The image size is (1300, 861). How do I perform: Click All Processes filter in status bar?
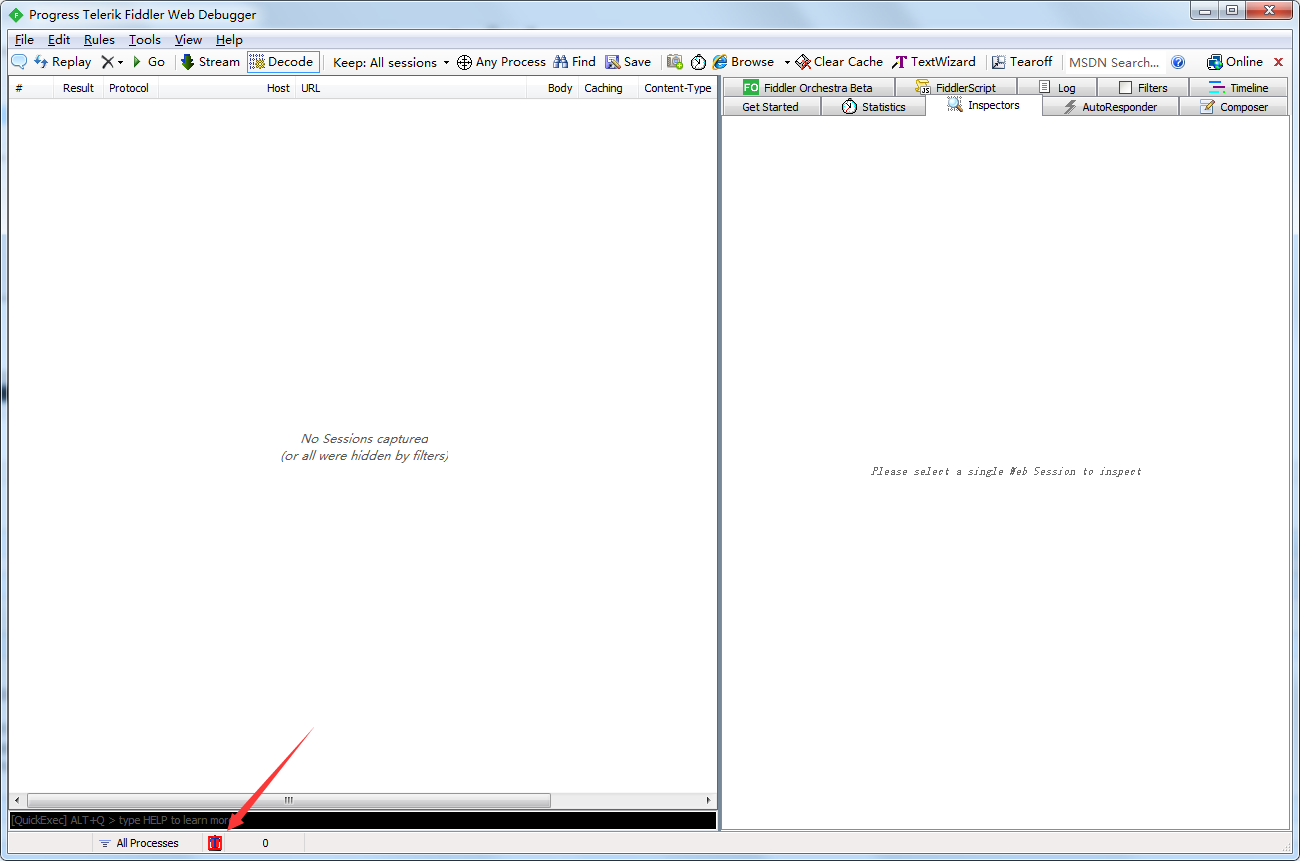[x=139, y=843]
